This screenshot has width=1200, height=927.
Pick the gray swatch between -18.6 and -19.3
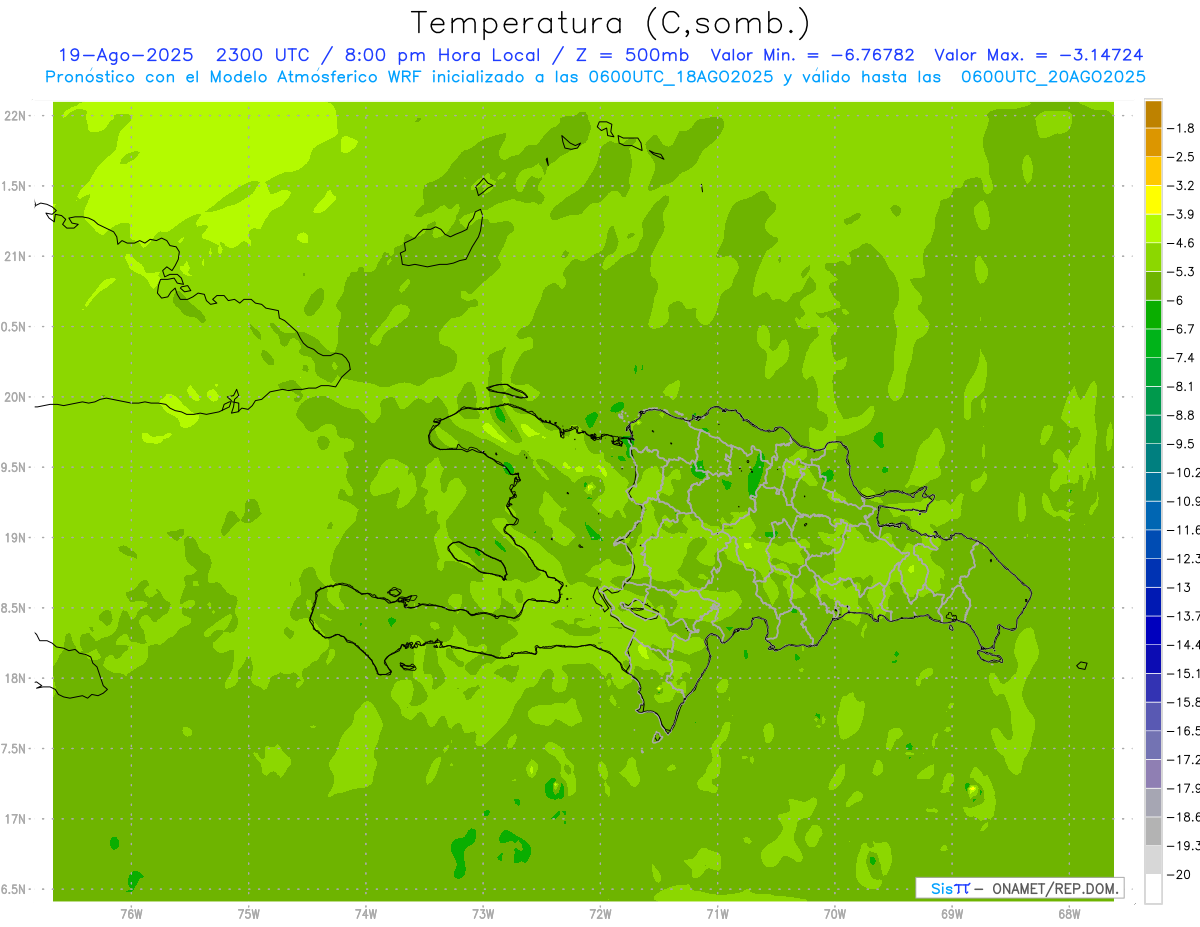click(x=1153, y=831)
